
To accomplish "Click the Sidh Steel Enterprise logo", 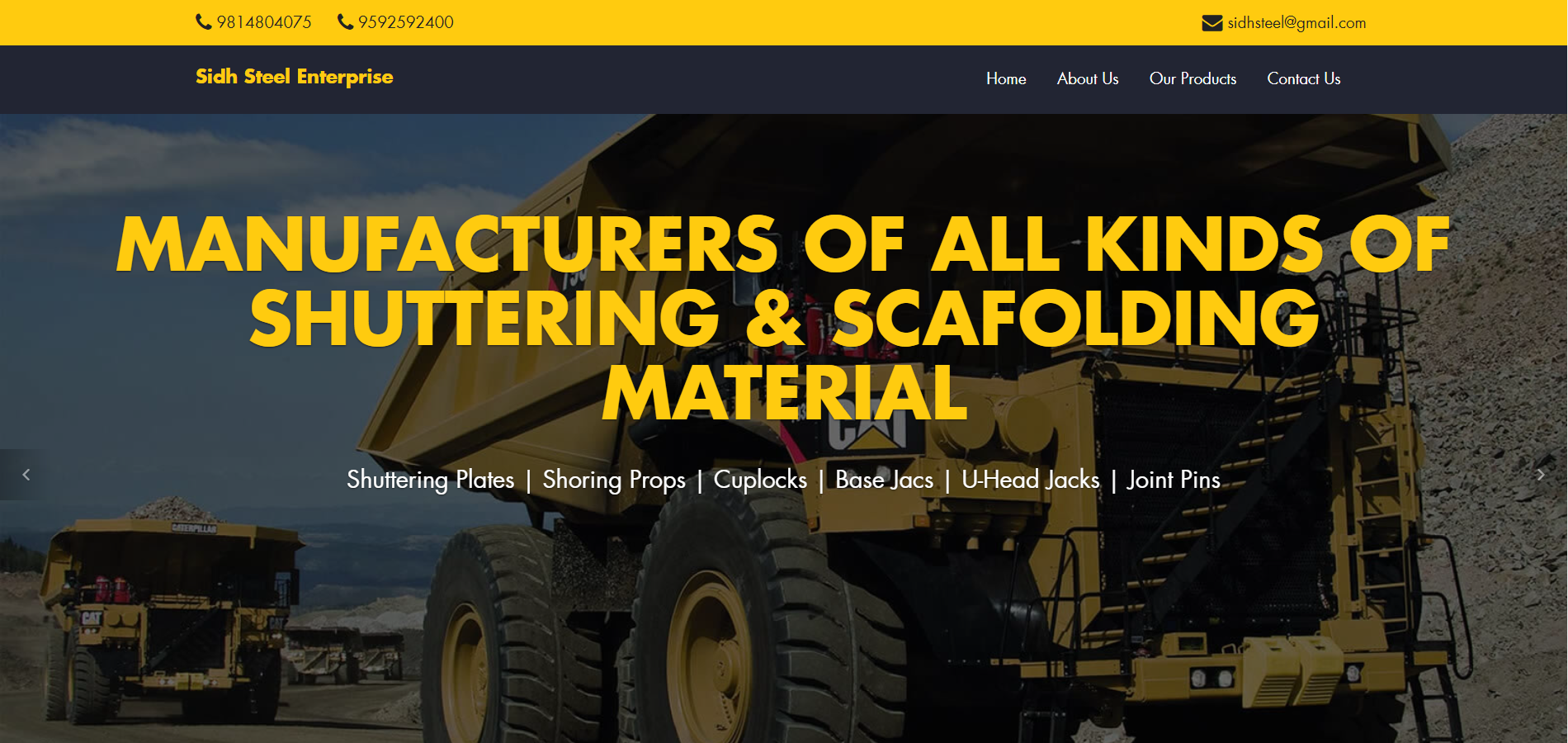I will point(295,77).
